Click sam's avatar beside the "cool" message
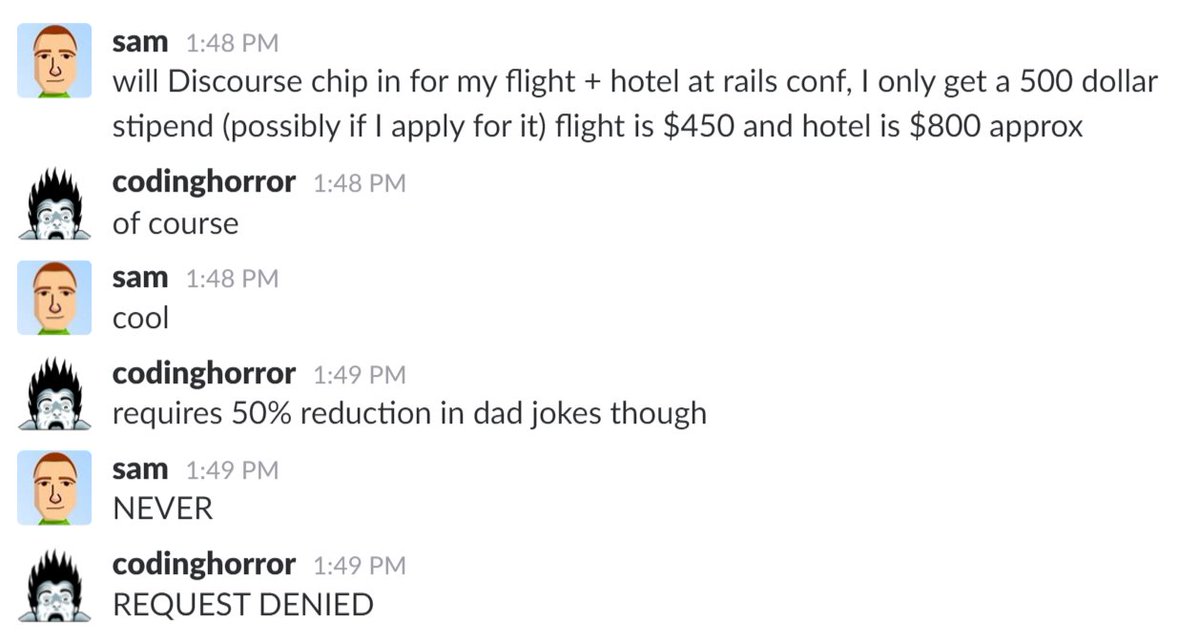This screenshot has width=1200, height=640. [x=54, y=297]
